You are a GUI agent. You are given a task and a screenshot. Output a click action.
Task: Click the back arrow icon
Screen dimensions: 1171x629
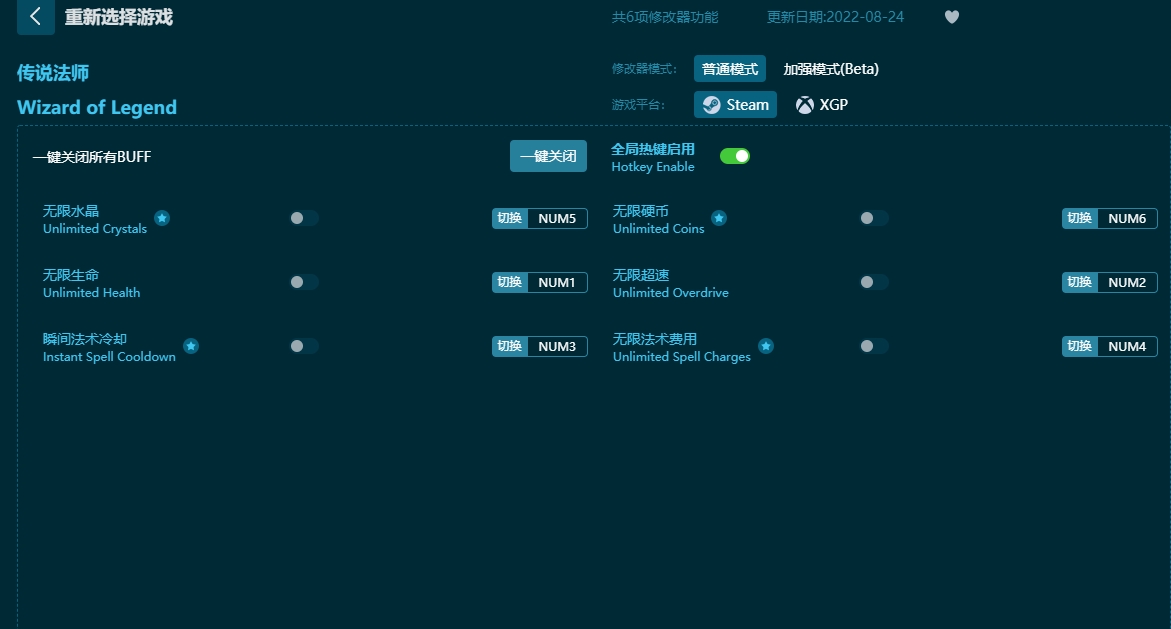click(36, 17)
